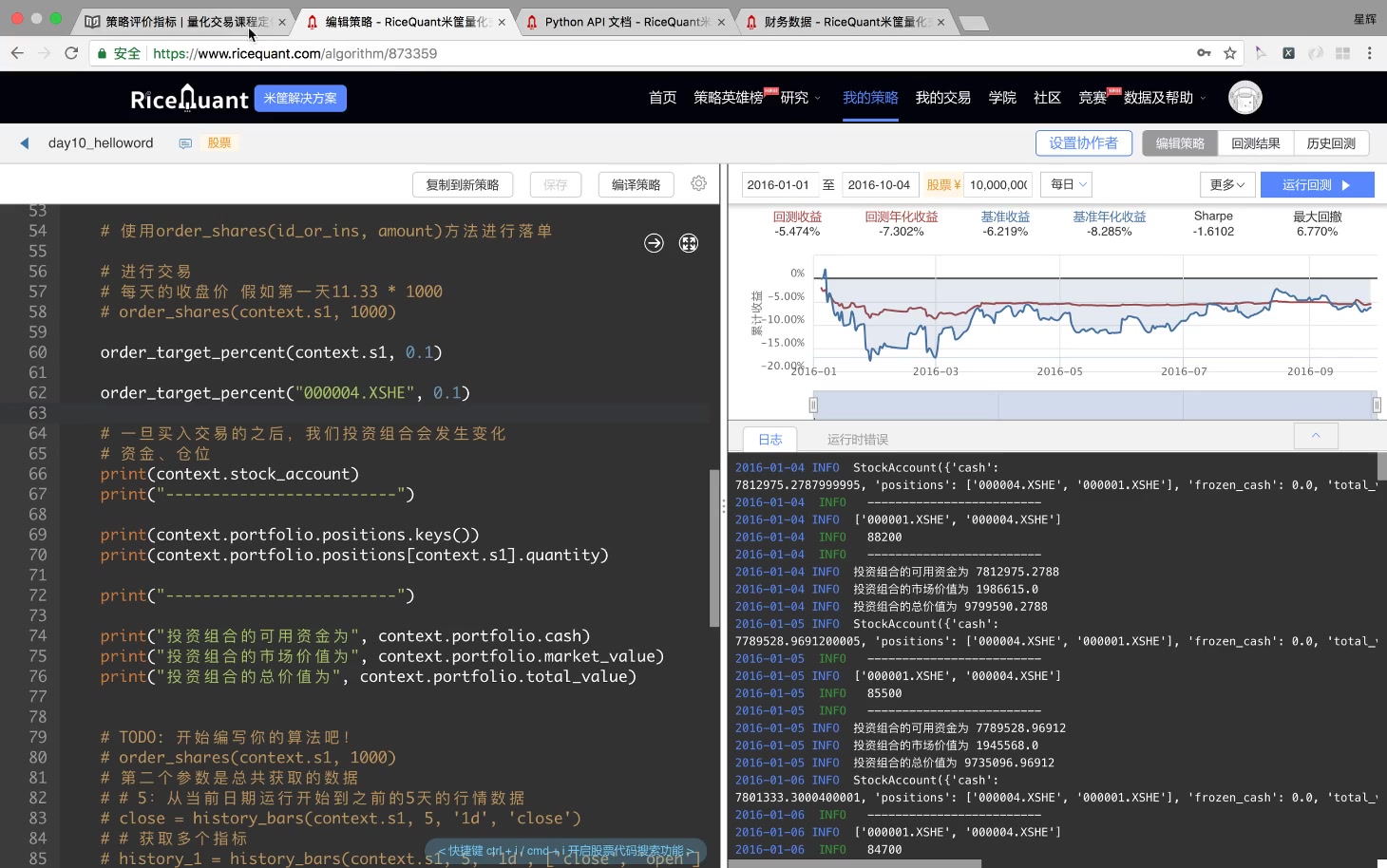1387x868 pixels.
Task: Click the 最大回撤 6.770% metric
Action: pos(1317,224)
